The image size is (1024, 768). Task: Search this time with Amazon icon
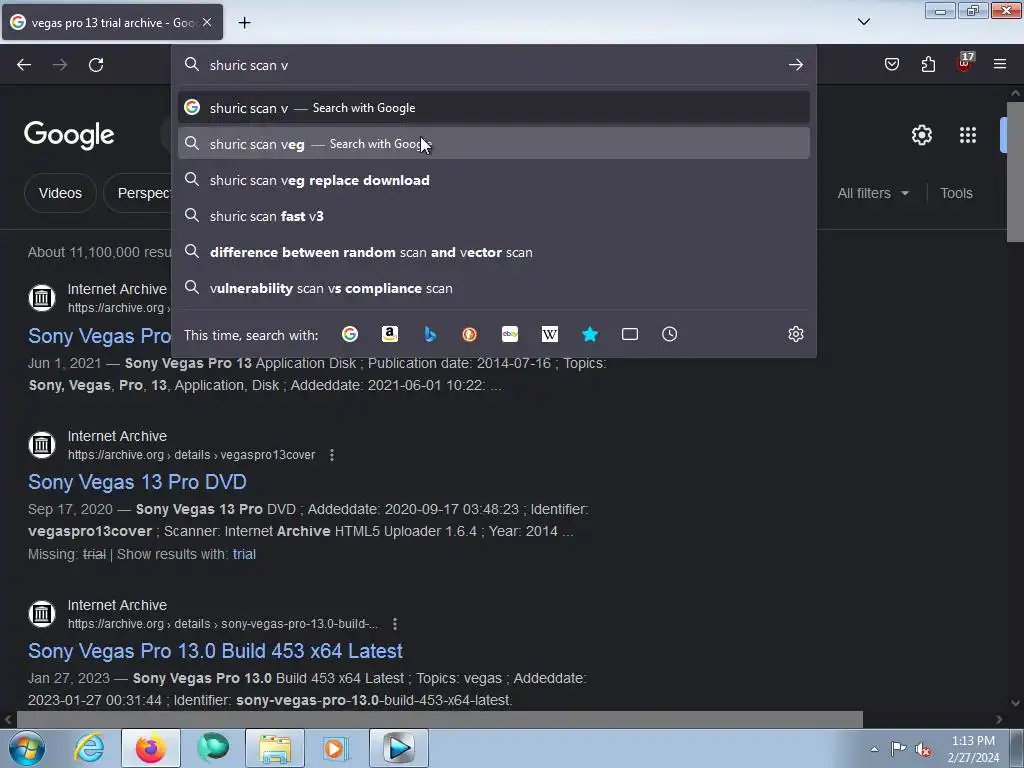[x=390, y=334]
